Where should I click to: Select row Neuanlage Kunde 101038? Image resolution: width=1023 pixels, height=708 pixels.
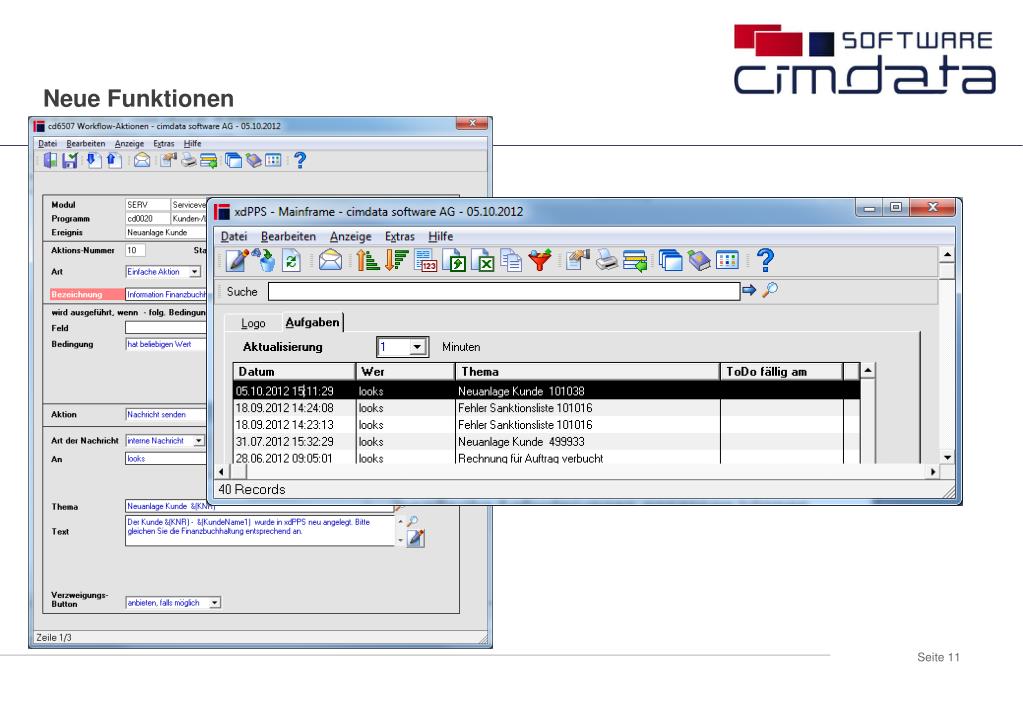click(547, 391)
